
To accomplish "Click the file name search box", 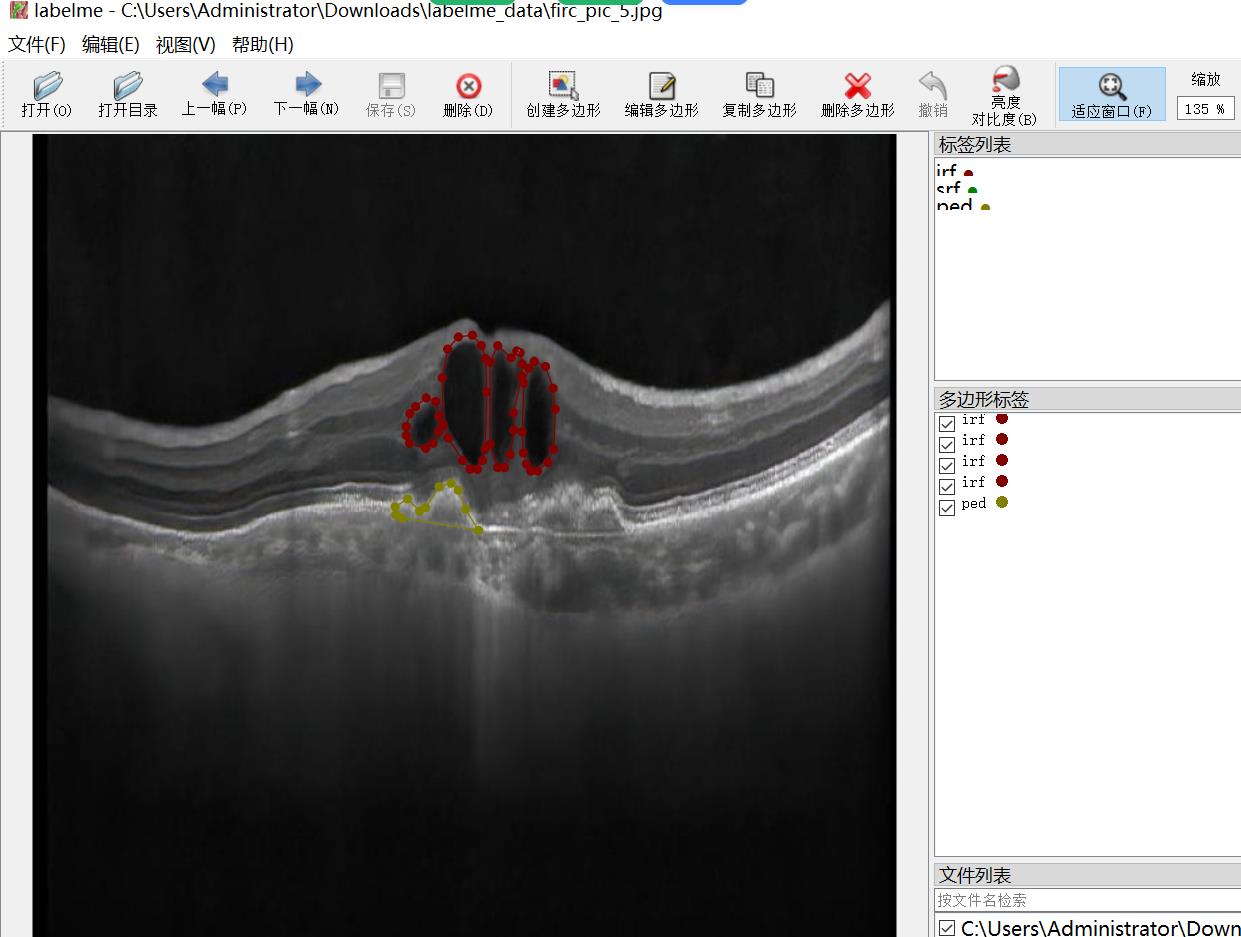I will [1087, 900].
